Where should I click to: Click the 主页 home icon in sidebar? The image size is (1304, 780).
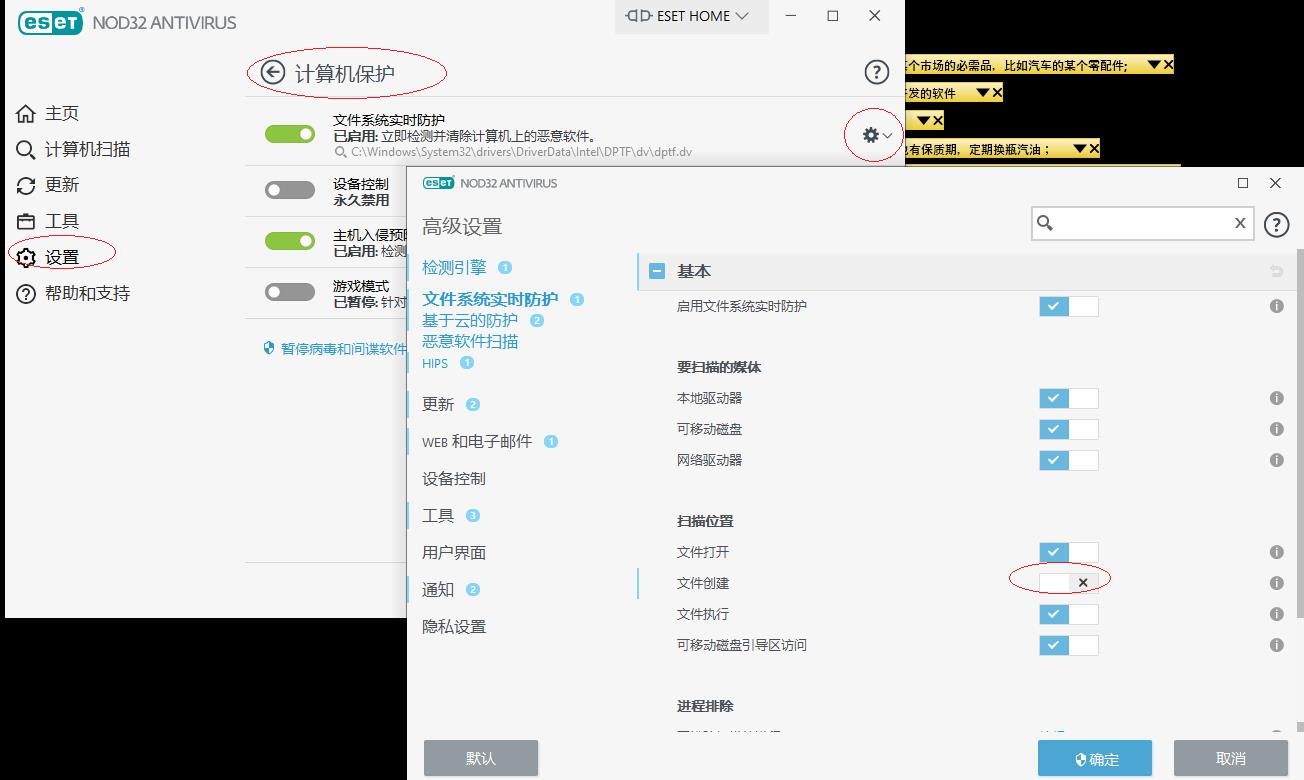(x=26, y=113)
